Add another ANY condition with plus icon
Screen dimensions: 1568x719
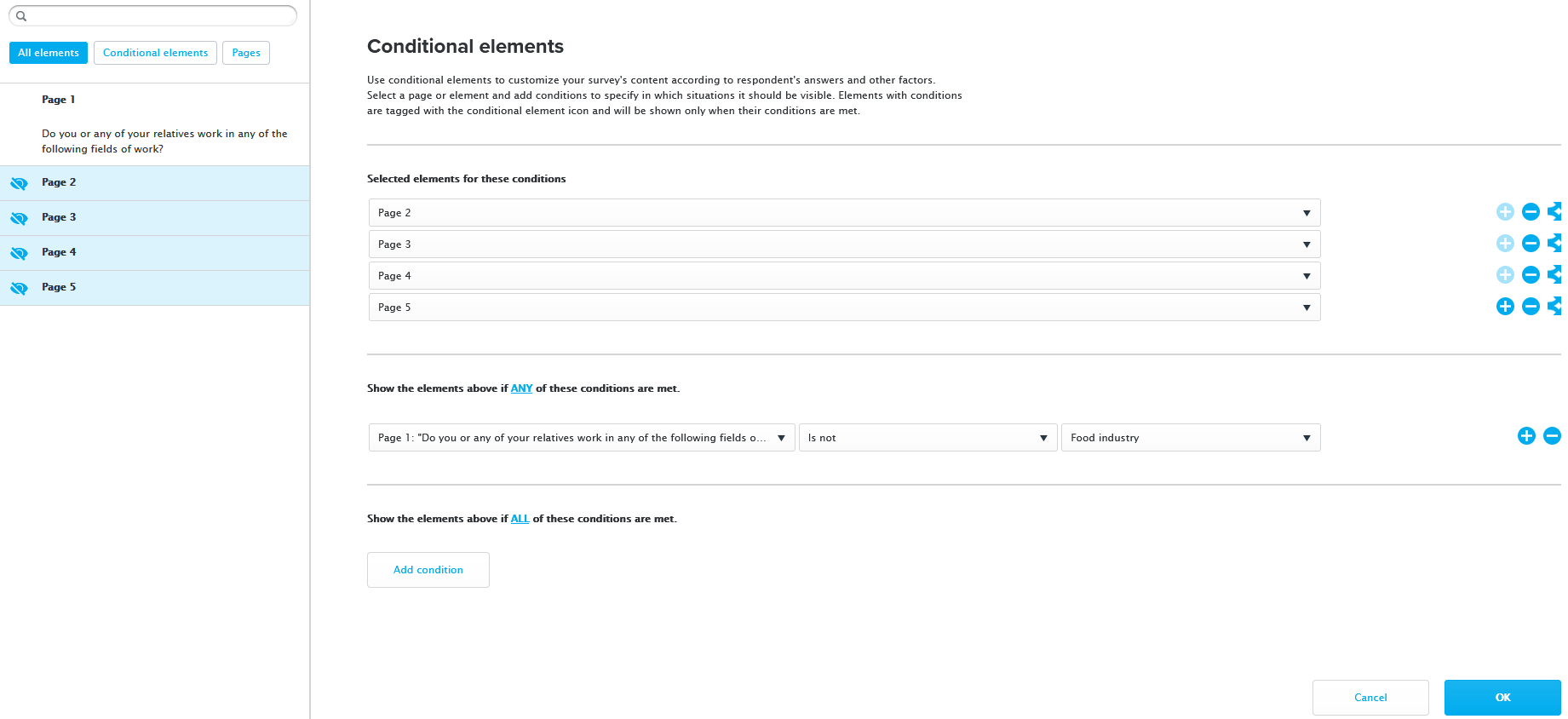tap(1526, 436)
